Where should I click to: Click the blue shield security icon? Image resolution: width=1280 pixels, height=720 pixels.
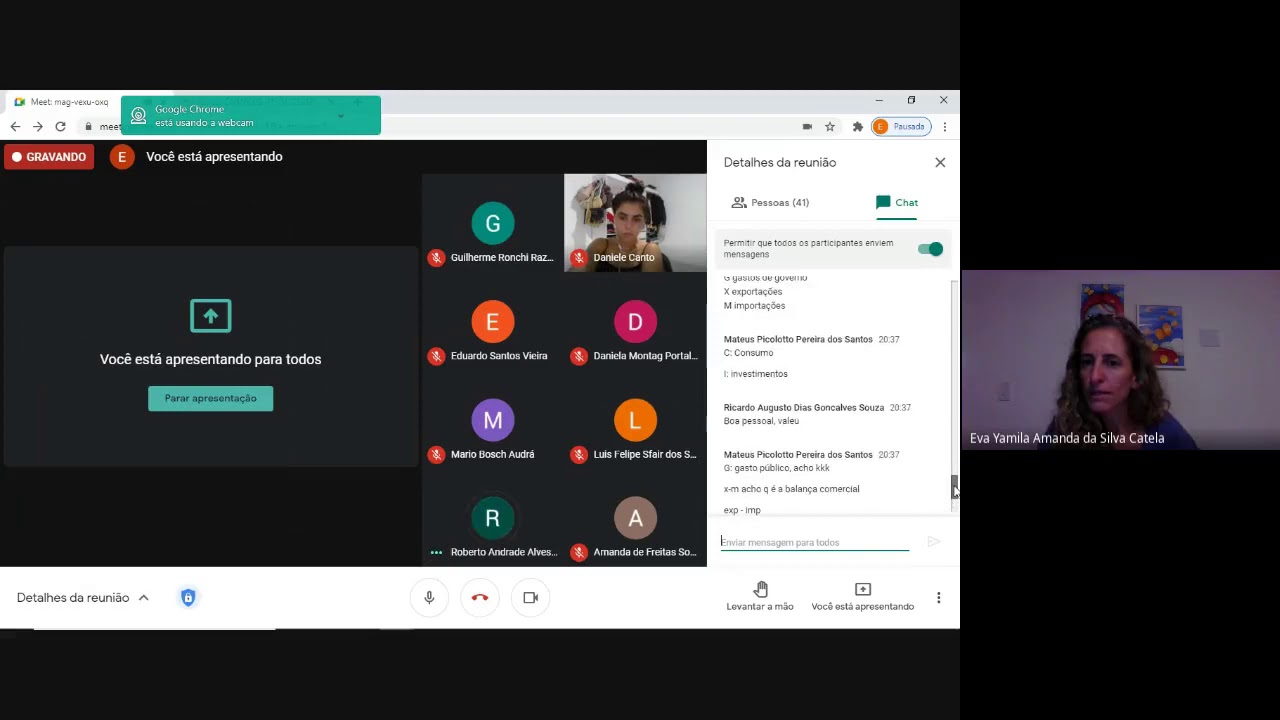188,597
